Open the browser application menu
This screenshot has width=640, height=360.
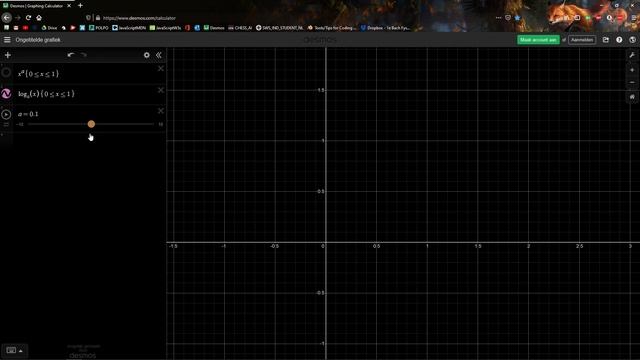pos(634,18)
